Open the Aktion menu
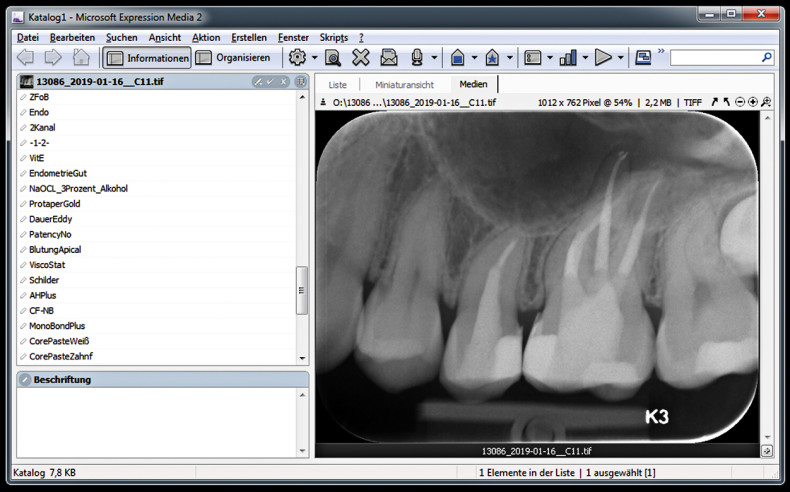This screenshot has width=790, height=492. pos(206,38)
